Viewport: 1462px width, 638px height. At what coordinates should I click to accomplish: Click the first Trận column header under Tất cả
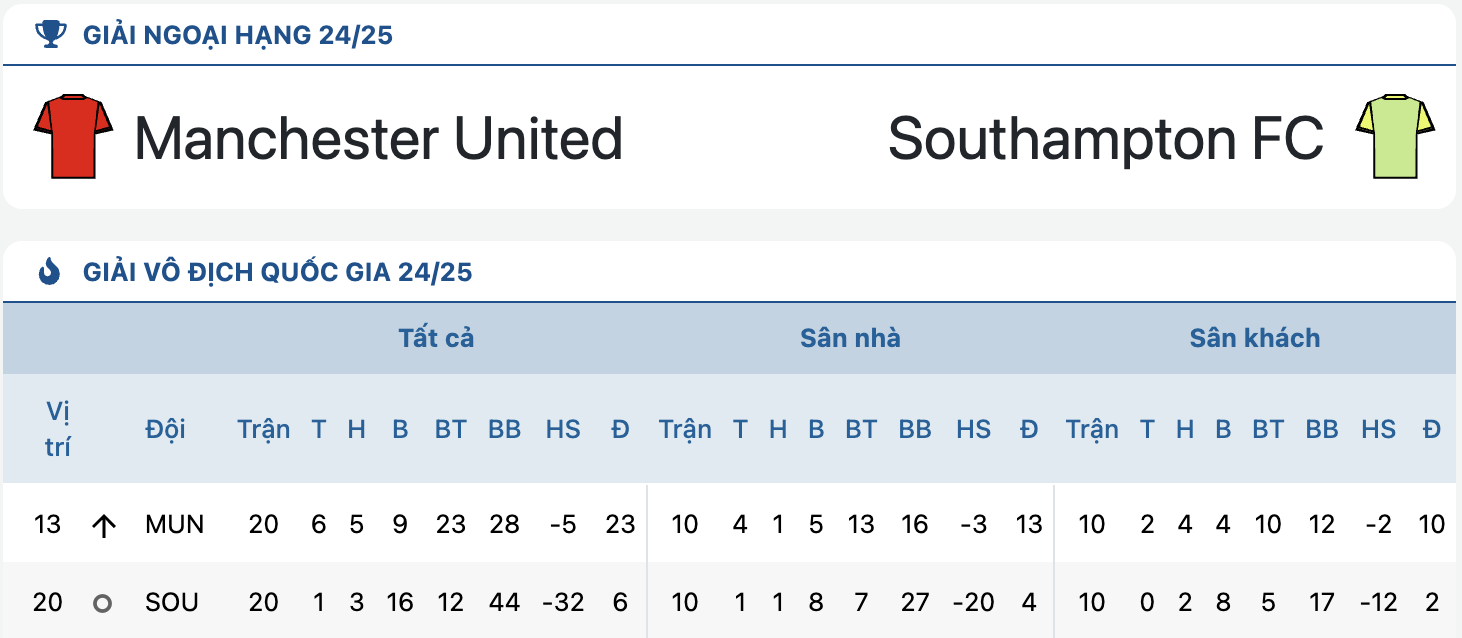[x=264, y=429]
